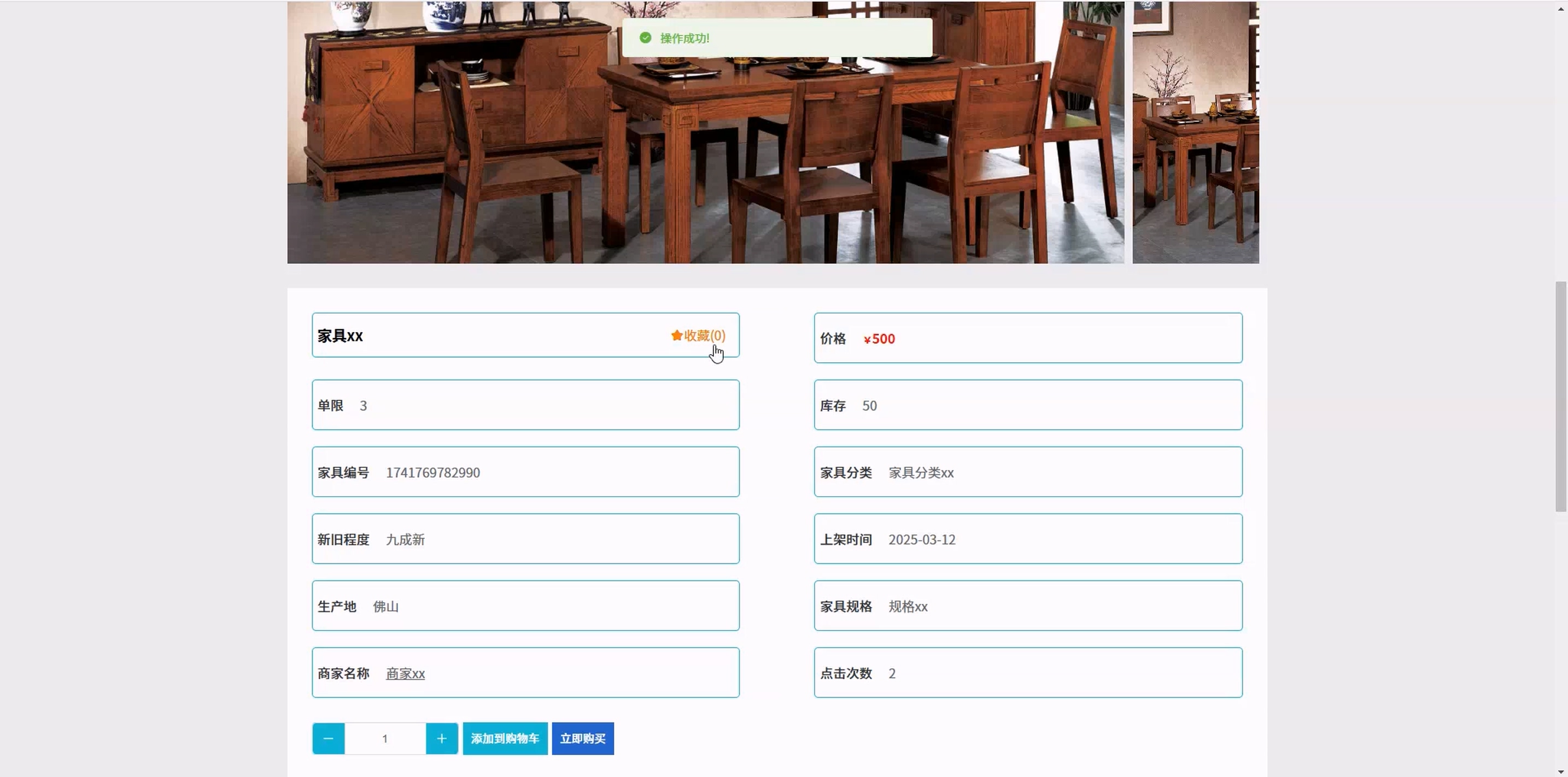Select the small dining set thumbnail image
This screenshot has width=1568, height=777.
(x=1195, y=132)
